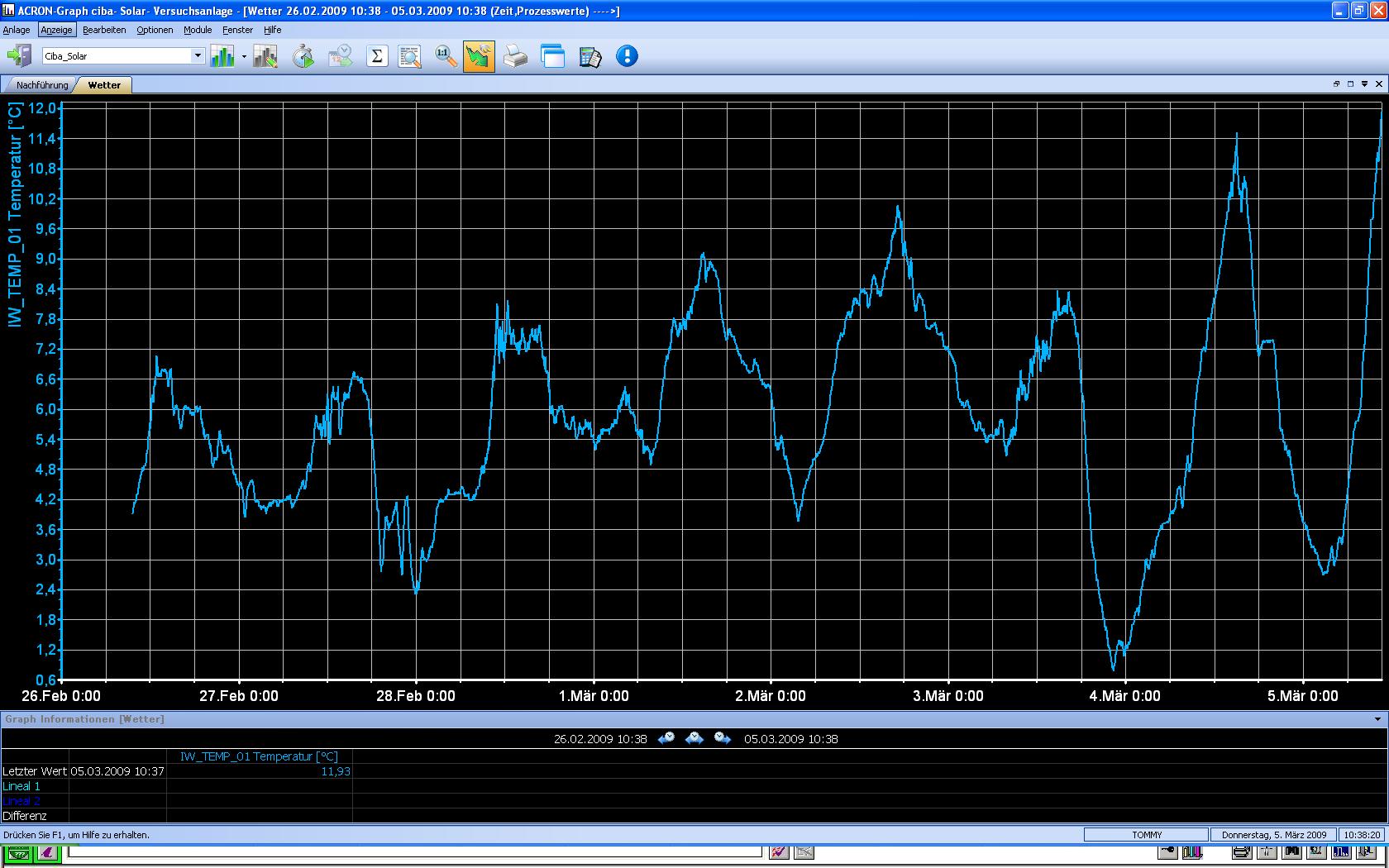This screenshot has height=868, width=1389.
Task: Open the print function via printer icon
Action: (515, 56)
